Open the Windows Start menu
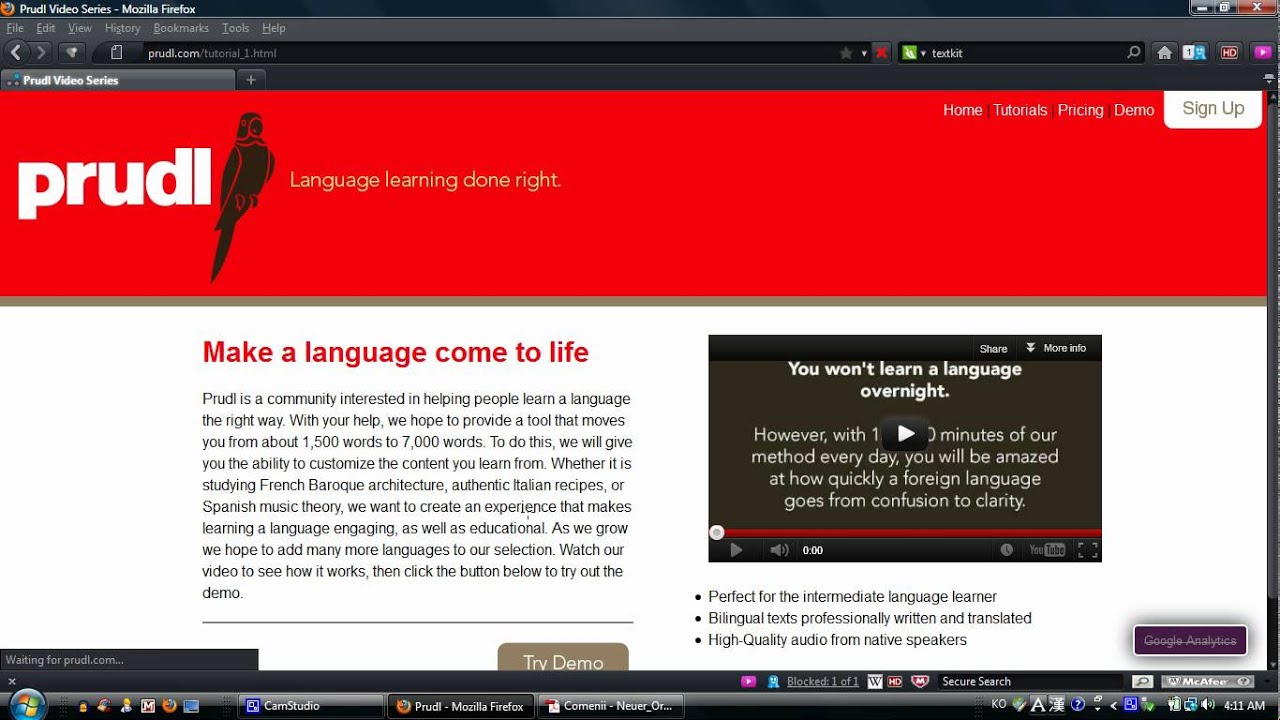 (28, 703)
